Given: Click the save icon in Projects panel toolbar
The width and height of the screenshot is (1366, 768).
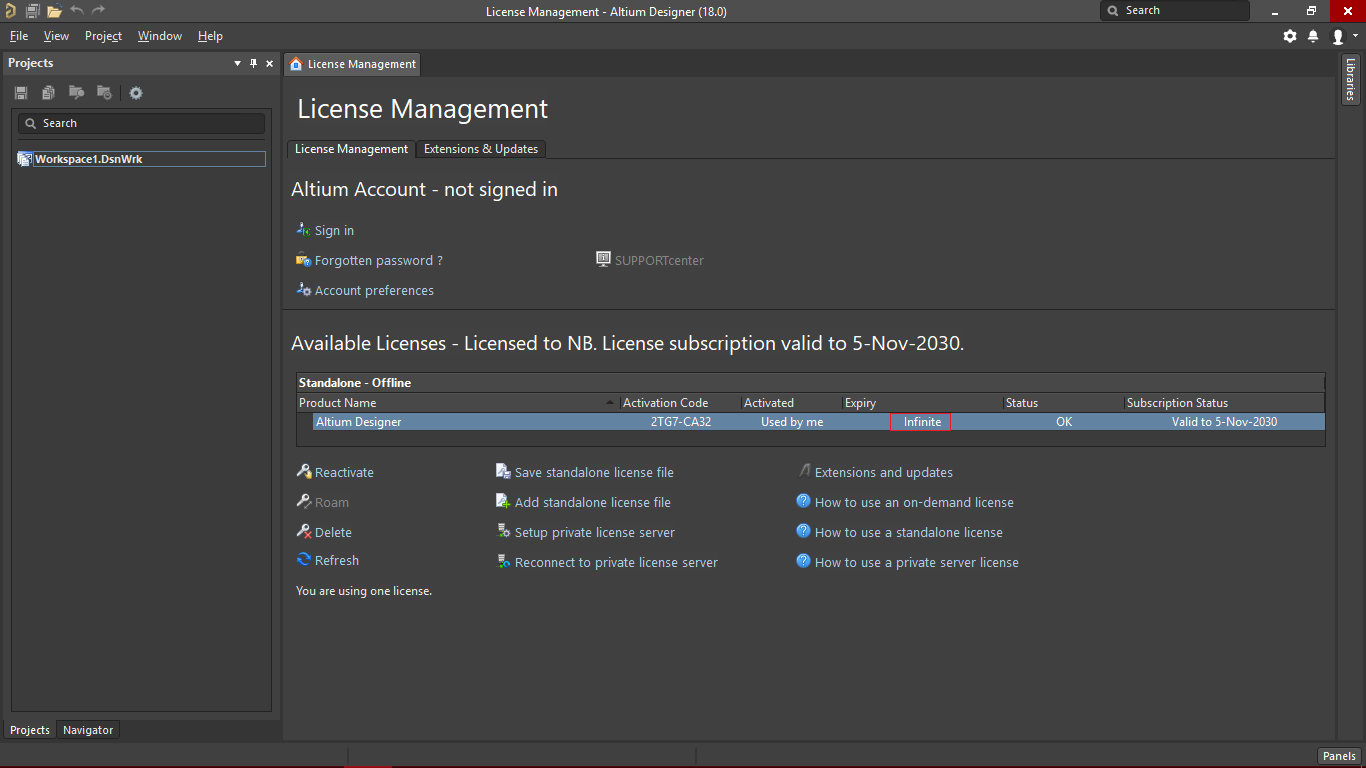Looking at the screenshot, I should click(21, 93).
